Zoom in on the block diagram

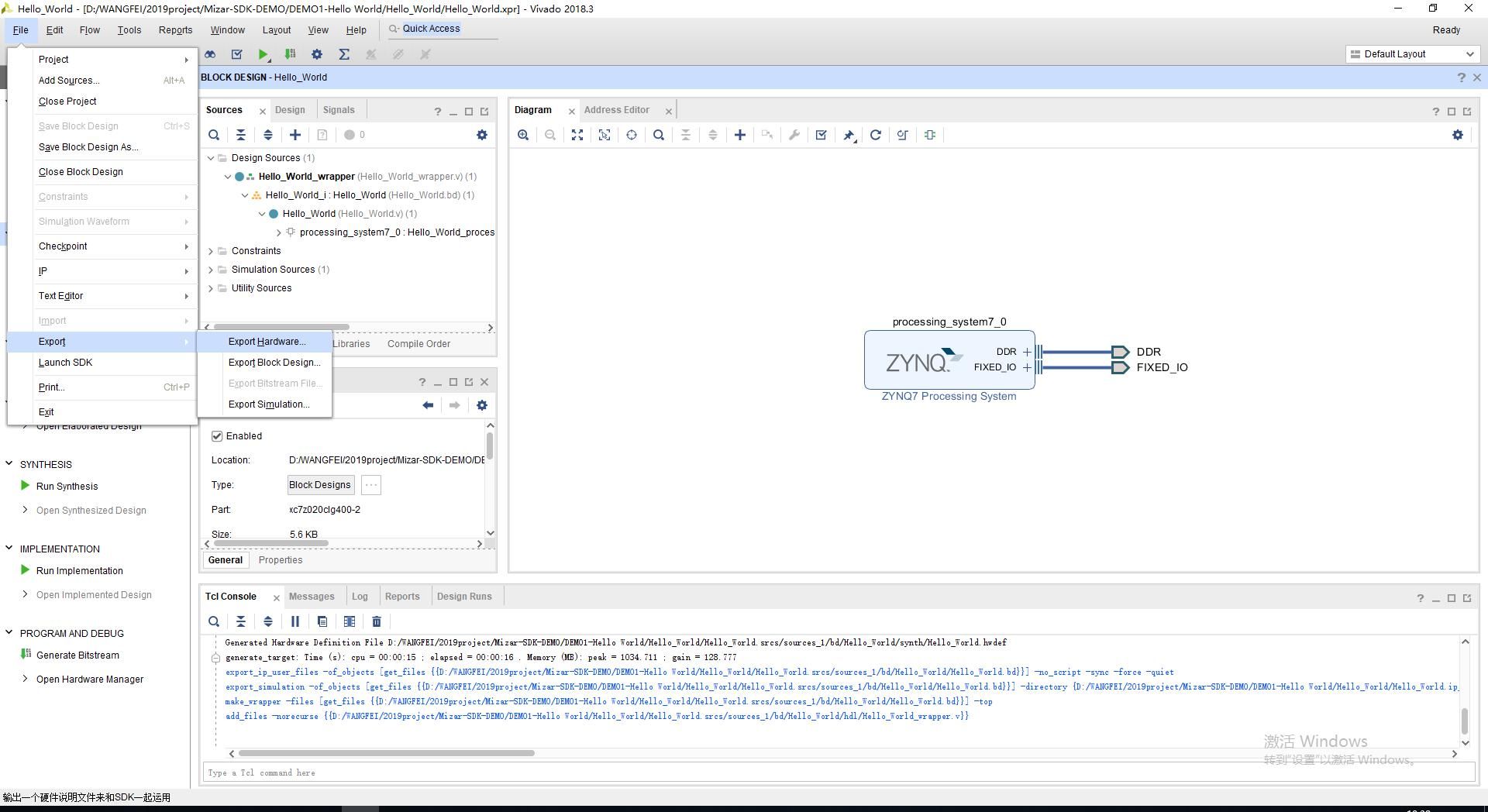[x=523, y=135]
